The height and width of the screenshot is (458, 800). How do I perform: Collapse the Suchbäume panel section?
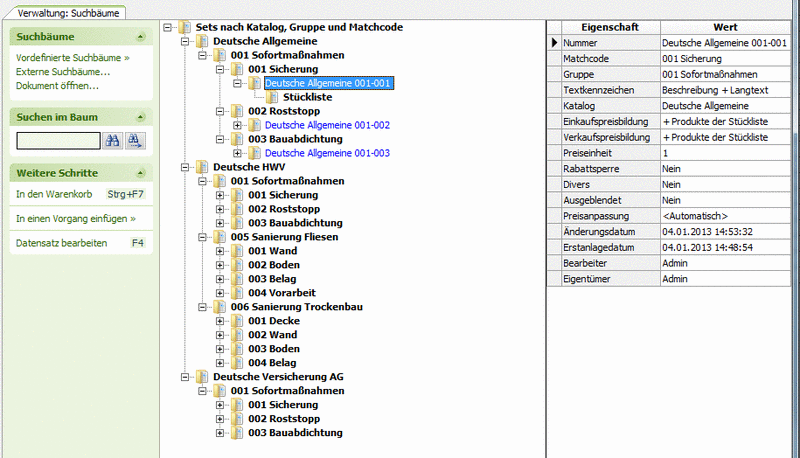pos(140,37)
